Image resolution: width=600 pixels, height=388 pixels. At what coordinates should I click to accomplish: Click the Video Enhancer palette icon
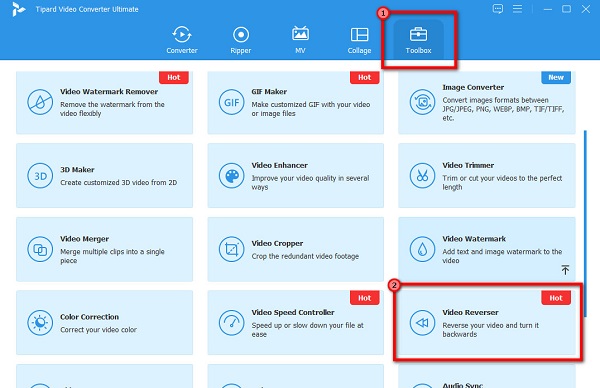(x=232, y=176)
